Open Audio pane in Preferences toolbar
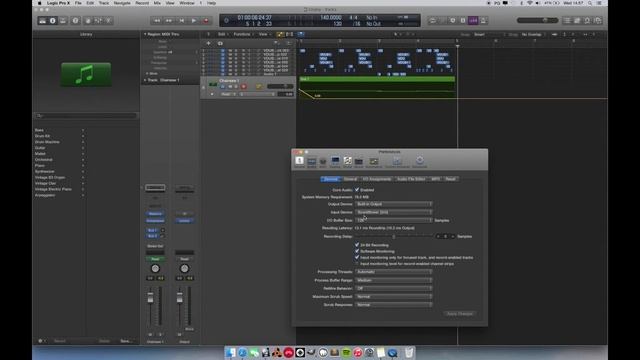Screen dimensions: 640x360 (x=311, y=162)
